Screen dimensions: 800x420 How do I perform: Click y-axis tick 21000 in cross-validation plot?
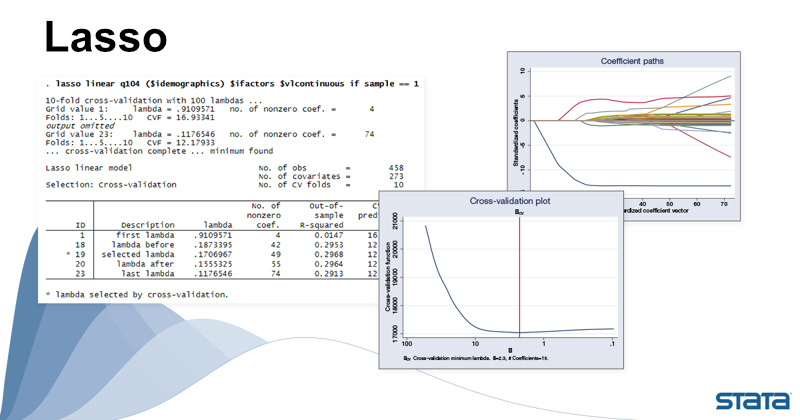pos(396,221)
